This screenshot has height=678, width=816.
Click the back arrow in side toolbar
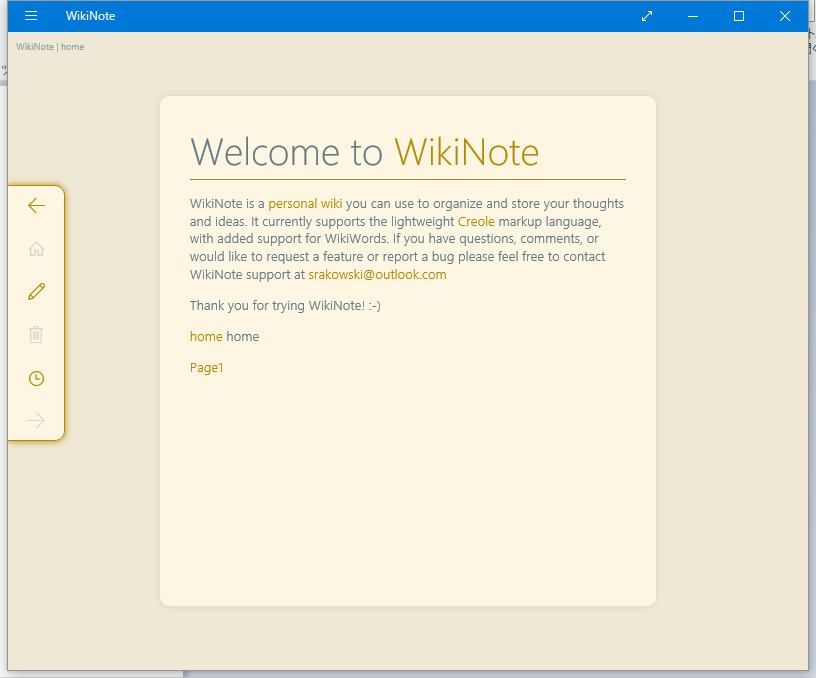click(x=37, y=206)
